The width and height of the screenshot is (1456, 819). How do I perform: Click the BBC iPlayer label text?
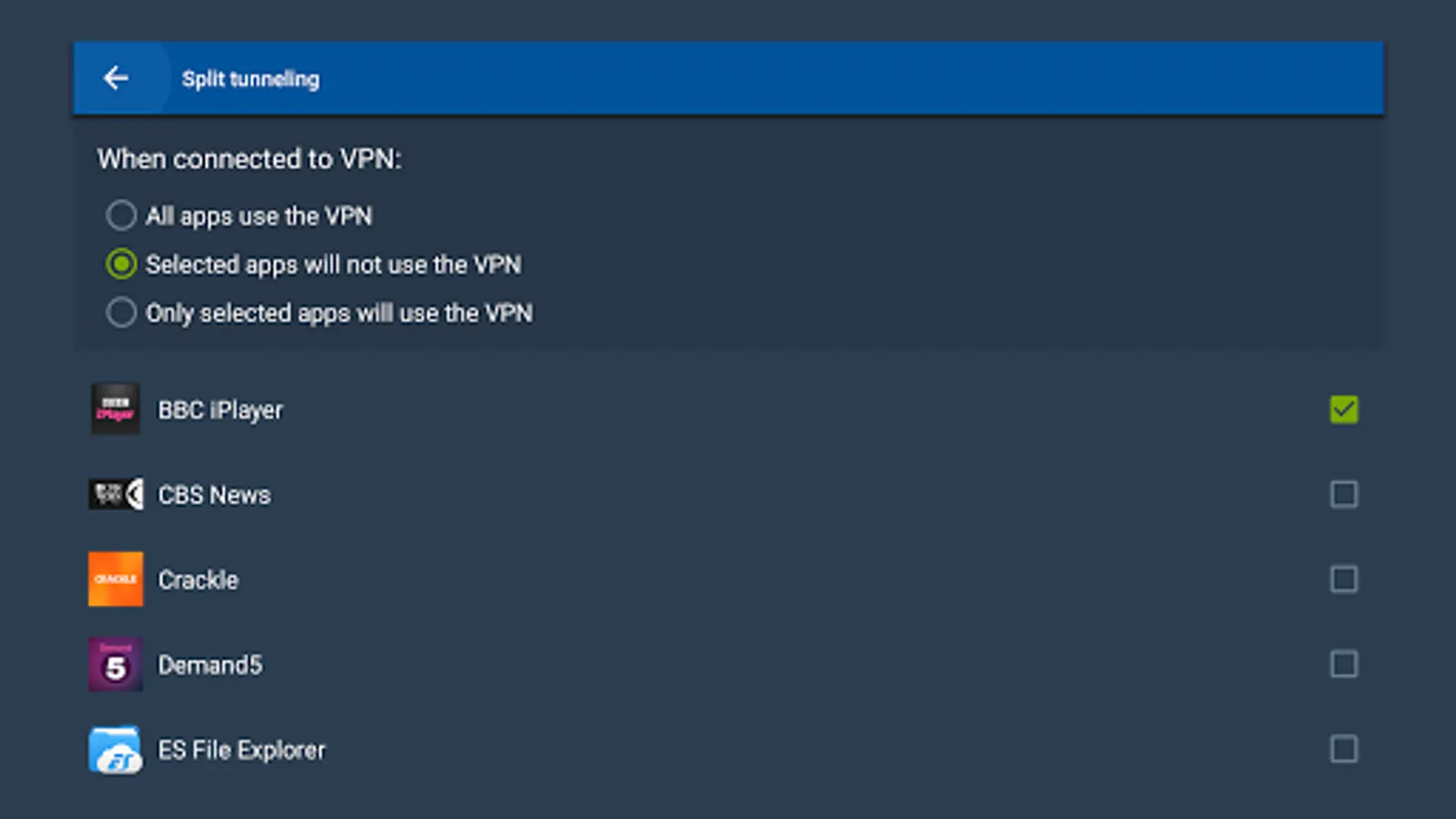coord(220,410)
